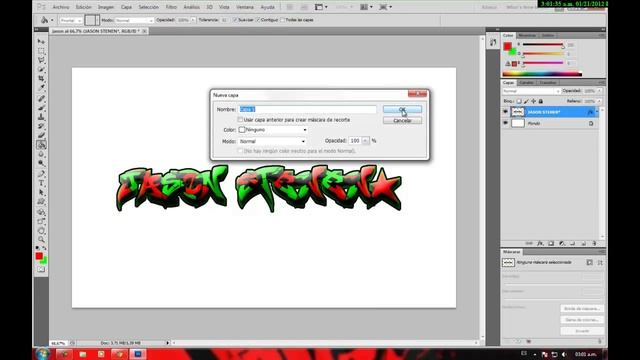Select the Eyedropper tool
This screenshot has width=640, height=360.
pyautogui.click(x=41, y=87)
